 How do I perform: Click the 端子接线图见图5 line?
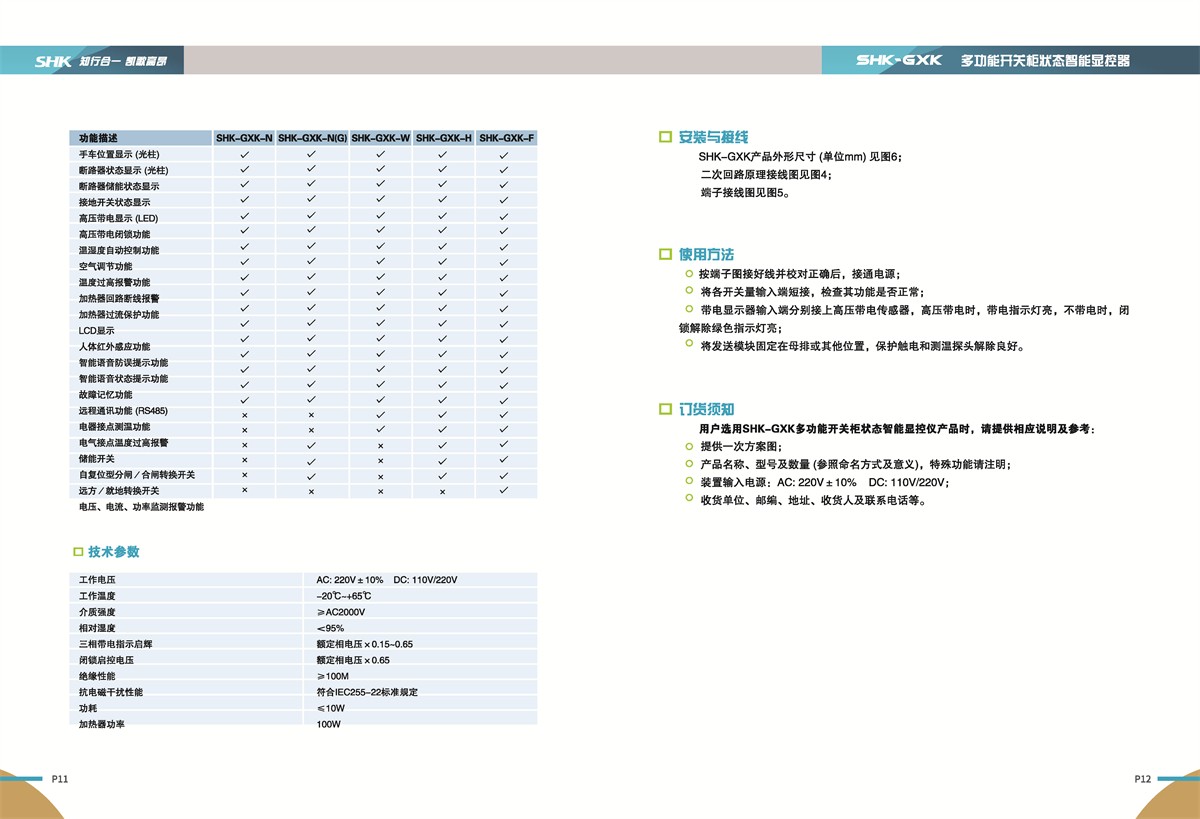pos(745,193)
